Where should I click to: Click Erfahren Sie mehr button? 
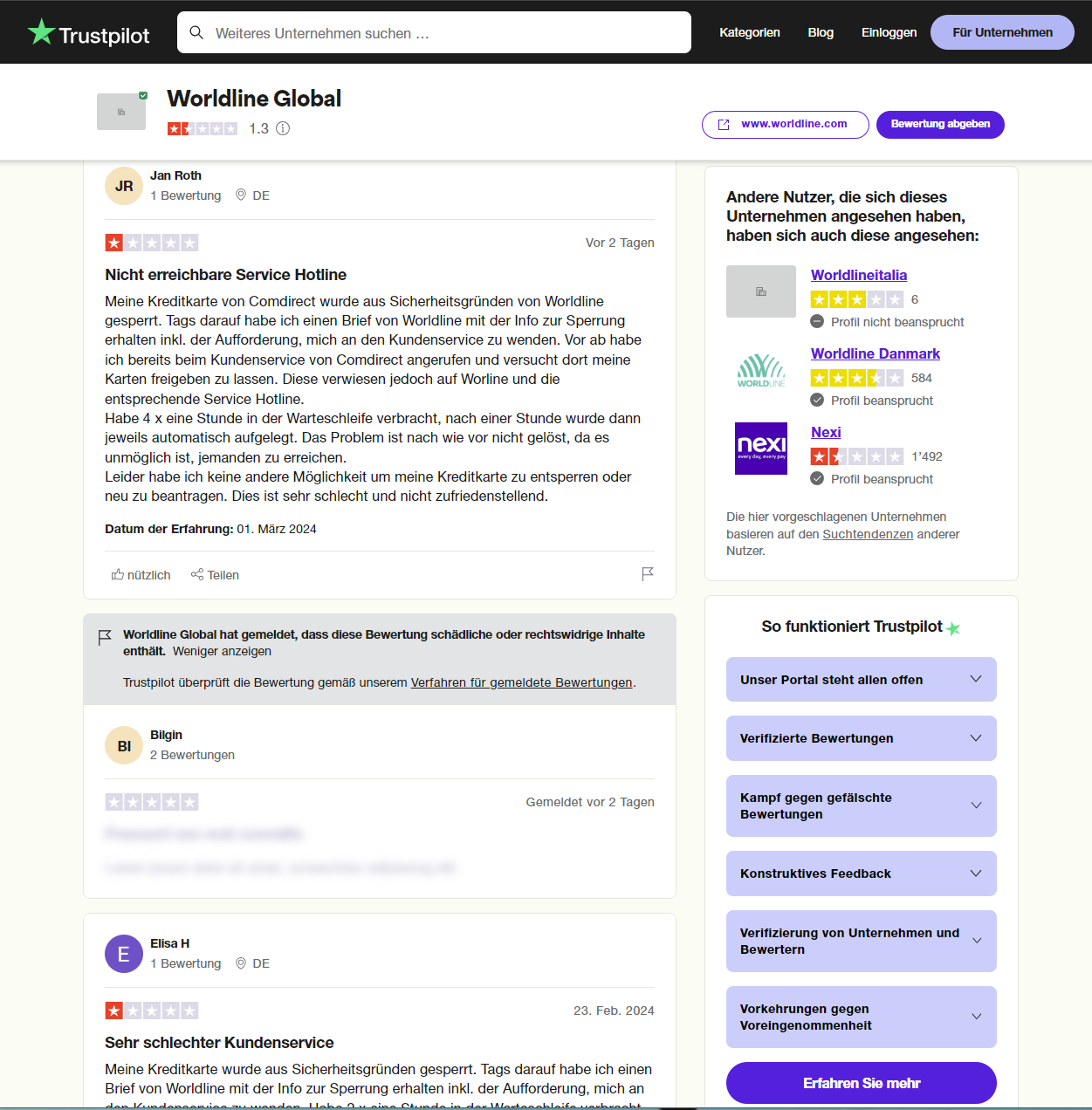862,1083
